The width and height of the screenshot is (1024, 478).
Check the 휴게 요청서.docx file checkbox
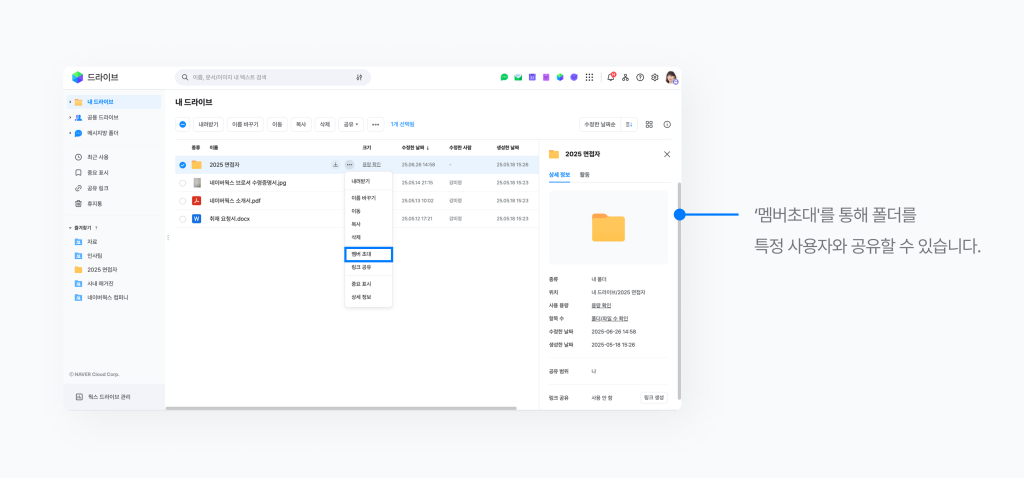pyautogui.click(x=182, y=218)
